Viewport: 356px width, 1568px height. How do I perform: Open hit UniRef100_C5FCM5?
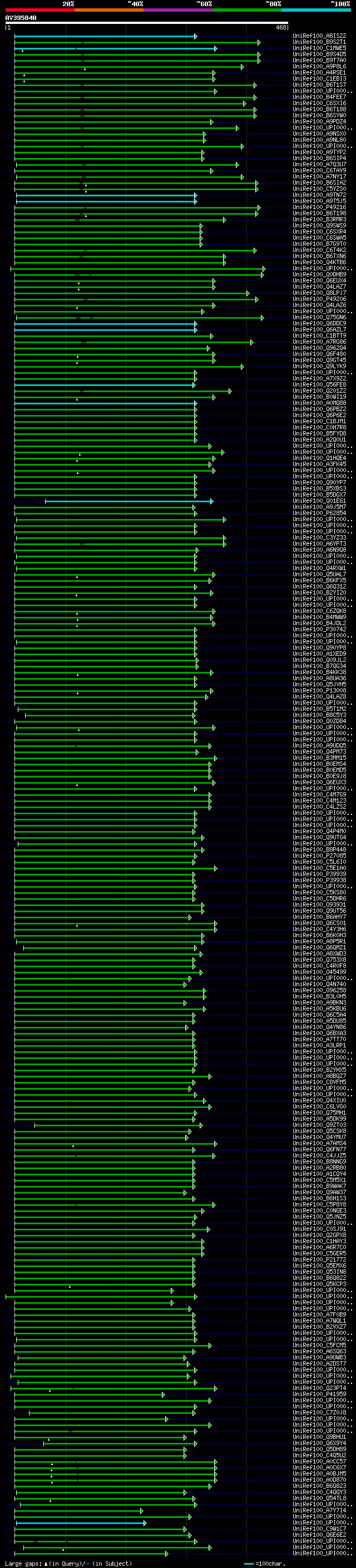point(319,1344)
